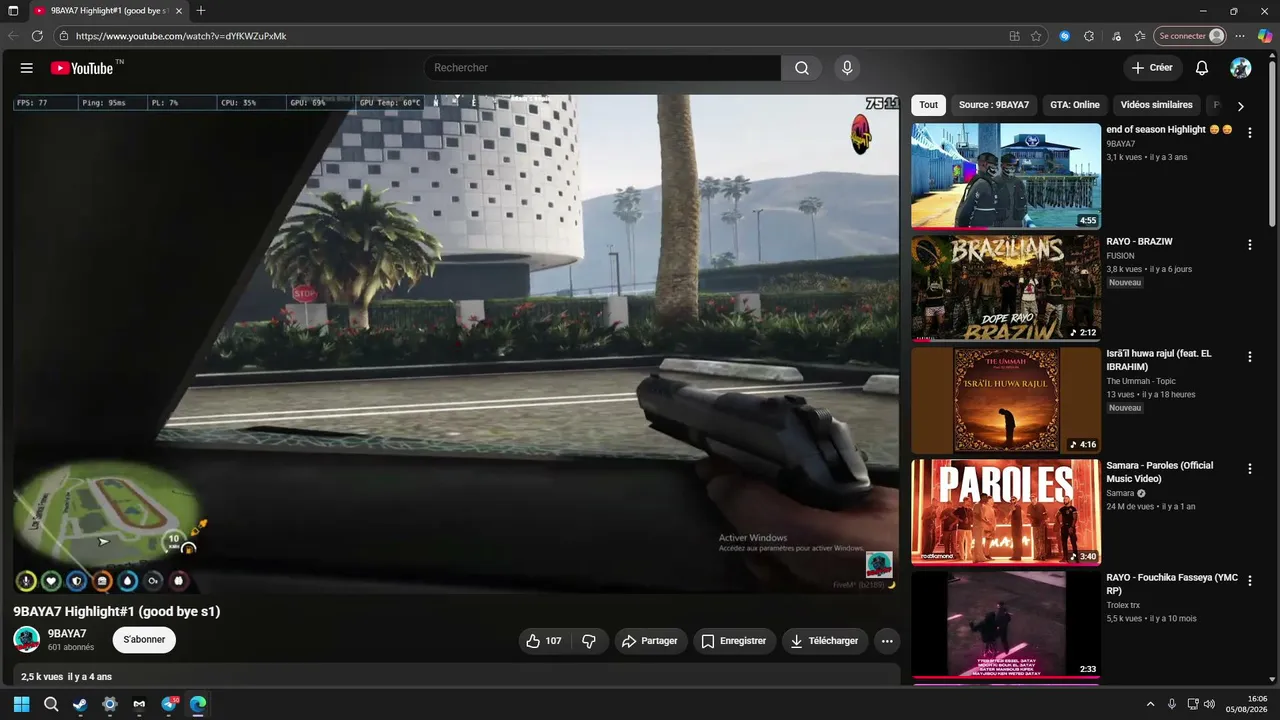
Task: Open the Copilot icon
Action: click(1265, 36)
